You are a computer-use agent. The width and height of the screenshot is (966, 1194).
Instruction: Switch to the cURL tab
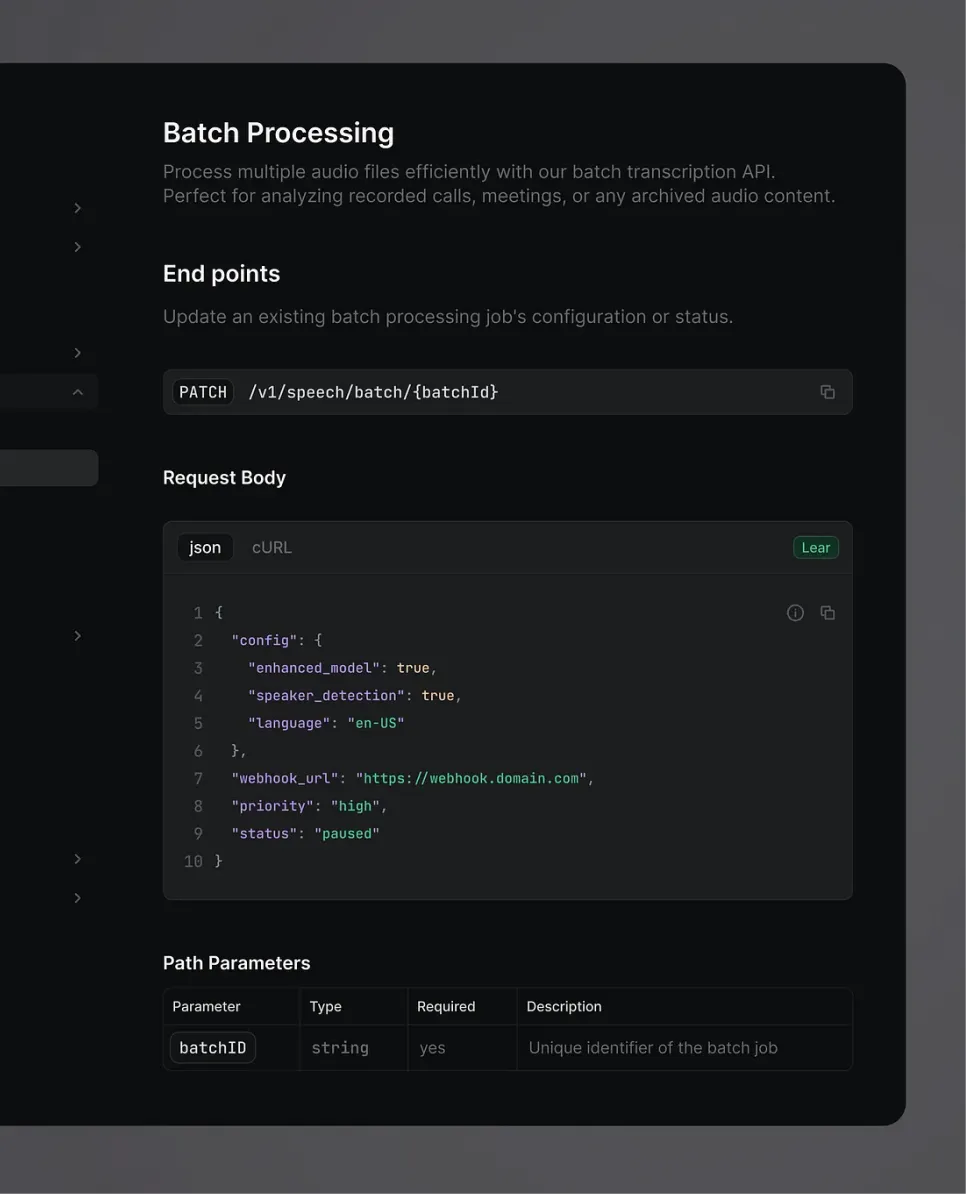coord(271,547)
